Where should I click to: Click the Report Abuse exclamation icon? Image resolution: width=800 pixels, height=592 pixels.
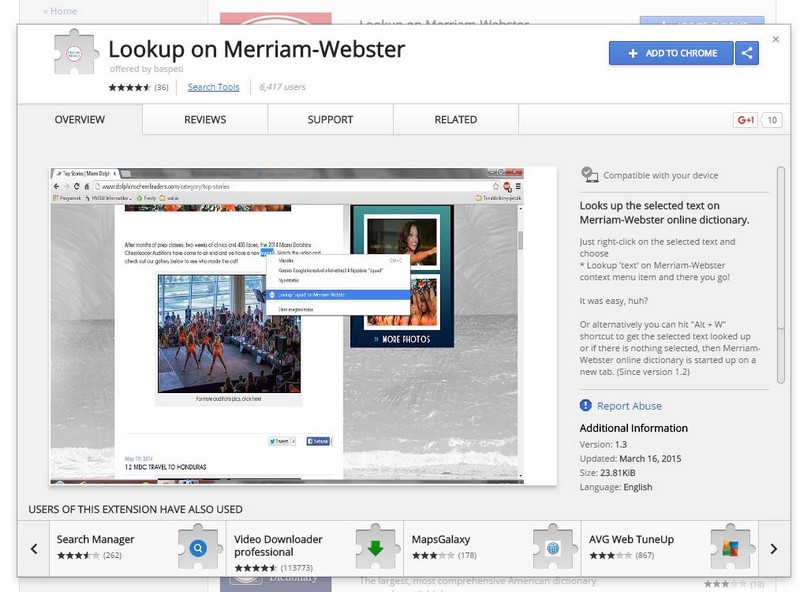[586, 406]
